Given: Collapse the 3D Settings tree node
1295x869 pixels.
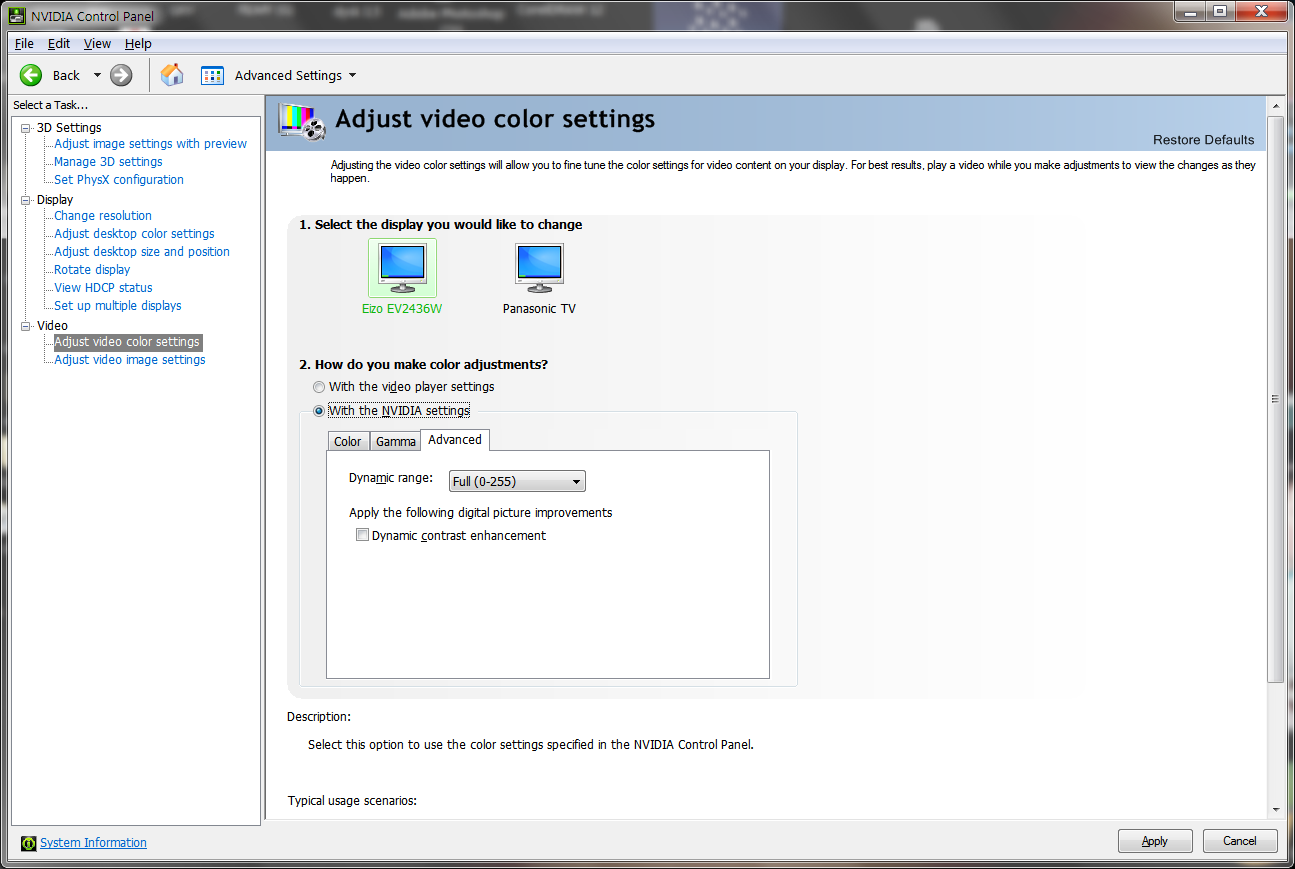Looking at the screenshot, I should (x=26, y=128).
